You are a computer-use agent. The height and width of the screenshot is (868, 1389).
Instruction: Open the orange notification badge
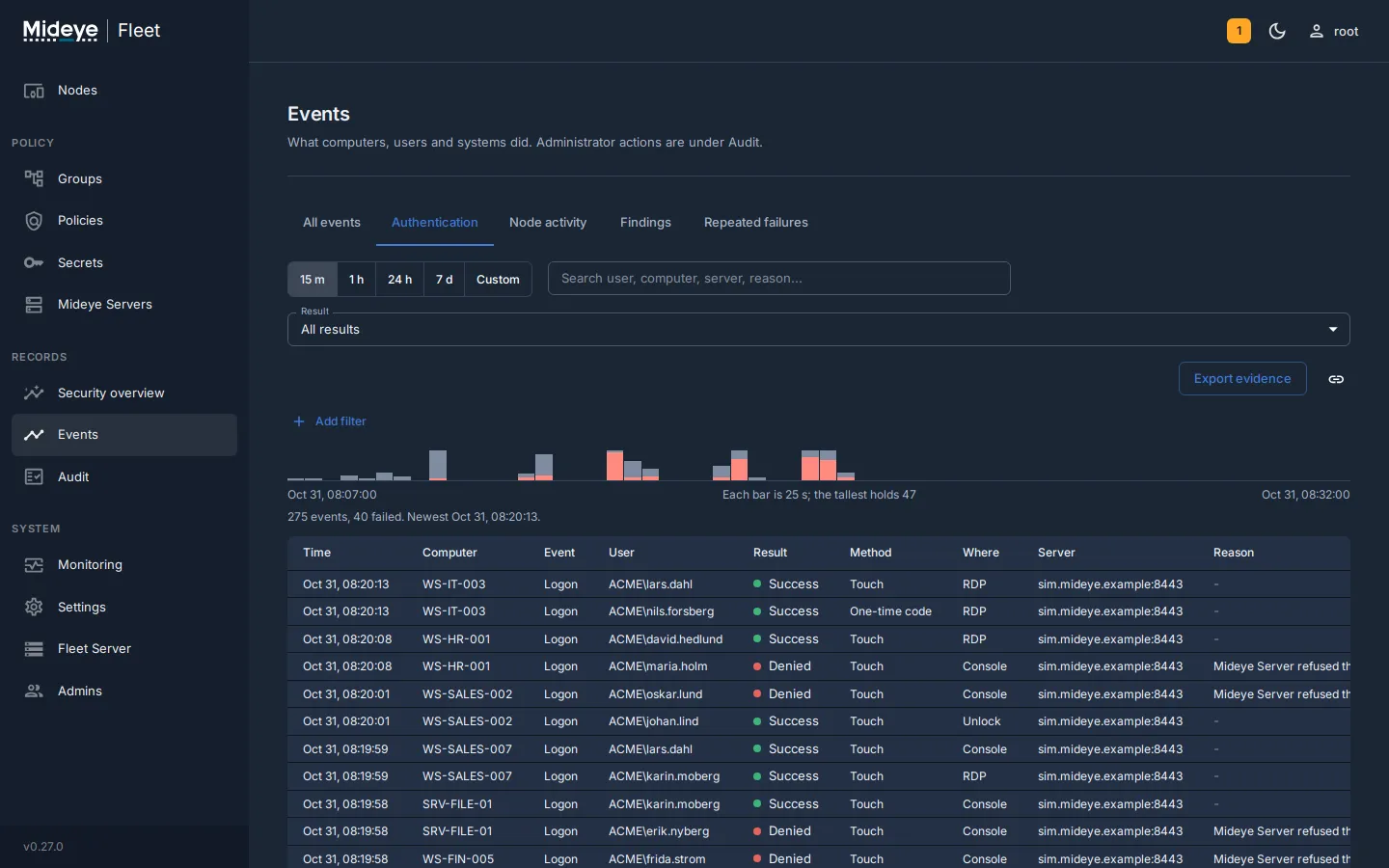pyautogui.click(x=1239, y=31)
